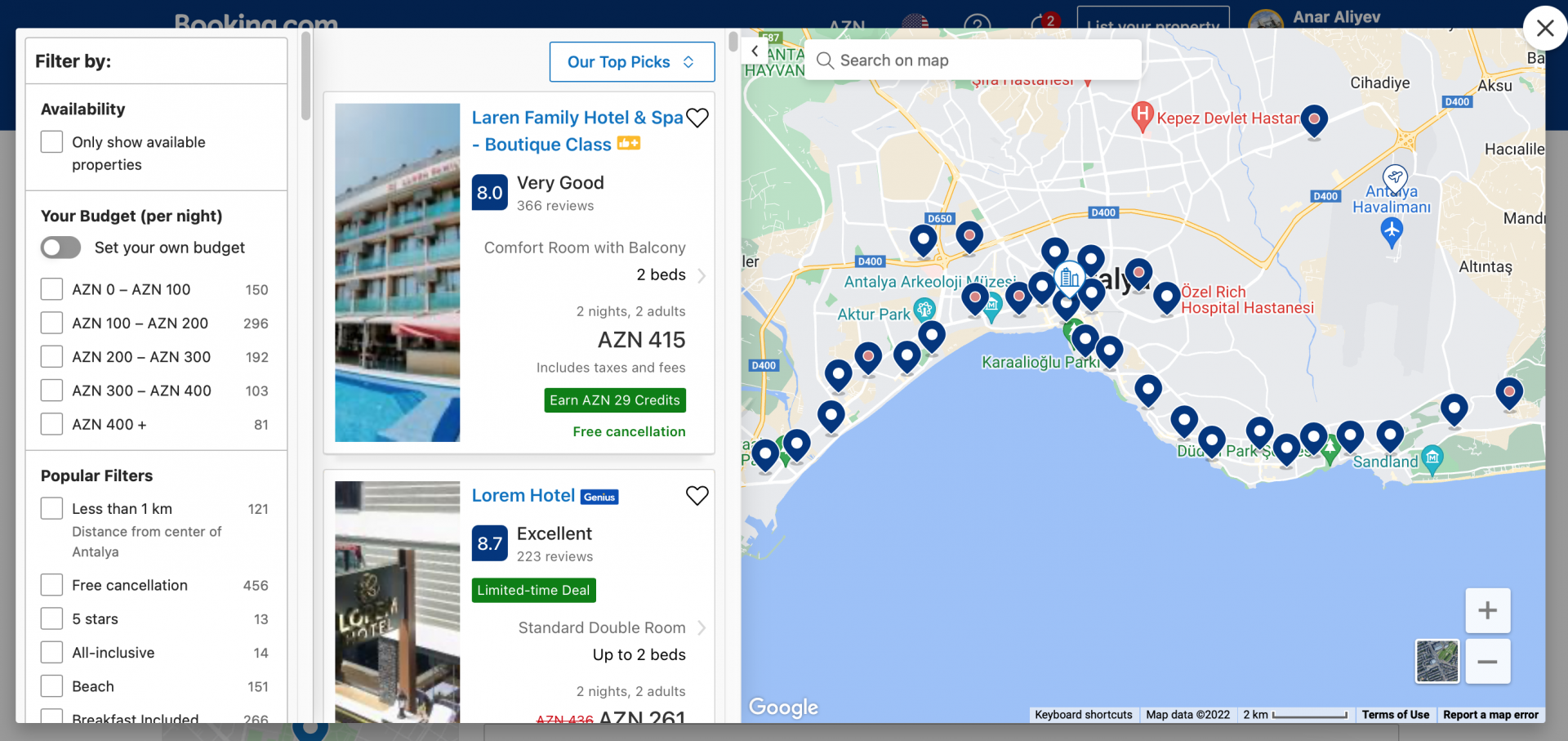Switch map to satellite view thumbnail
This screenshot has width=1568, height=741.
click(1437, 661)
